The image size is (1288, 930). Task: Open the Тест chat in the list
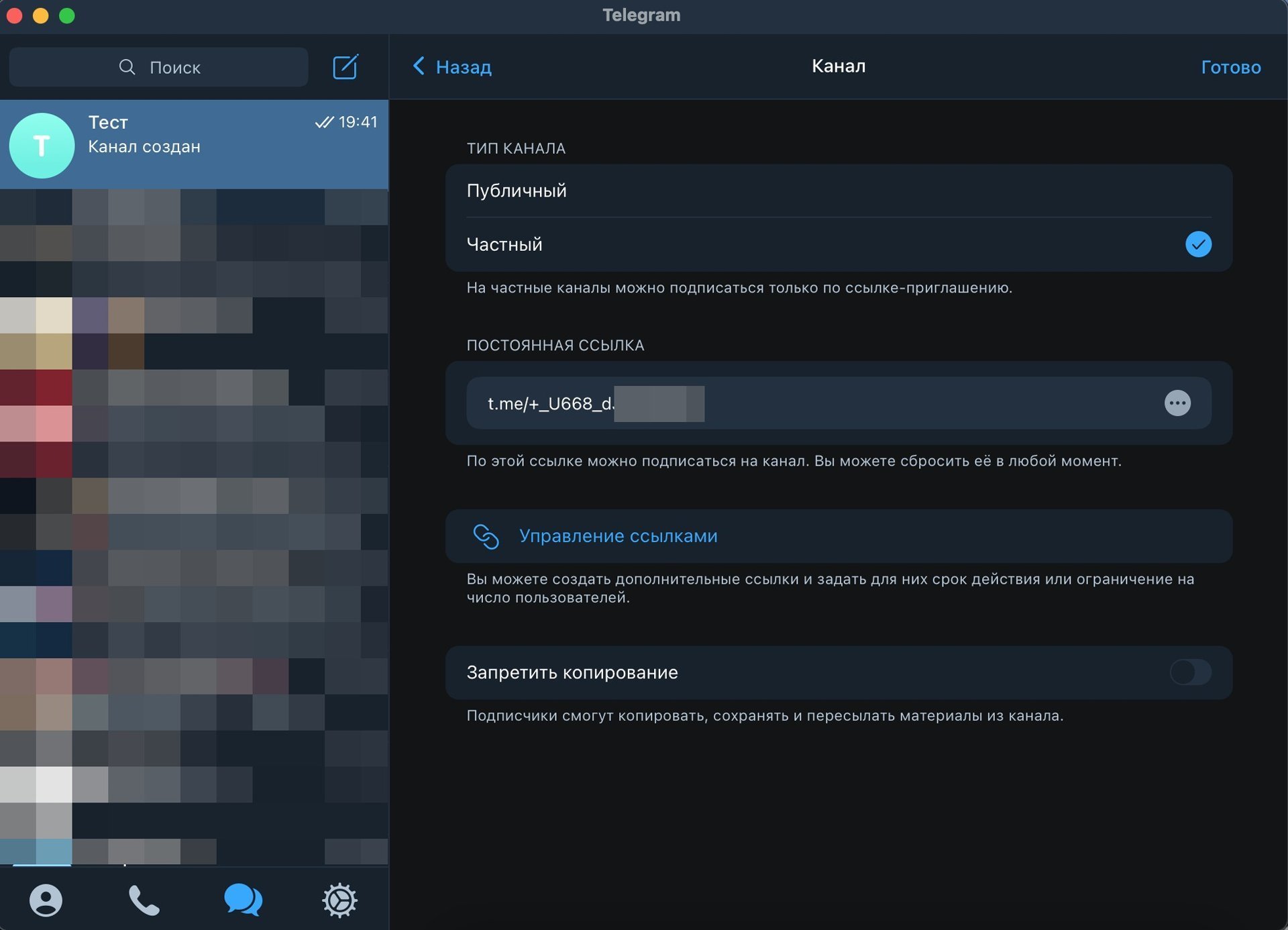(x=195, y=144)
